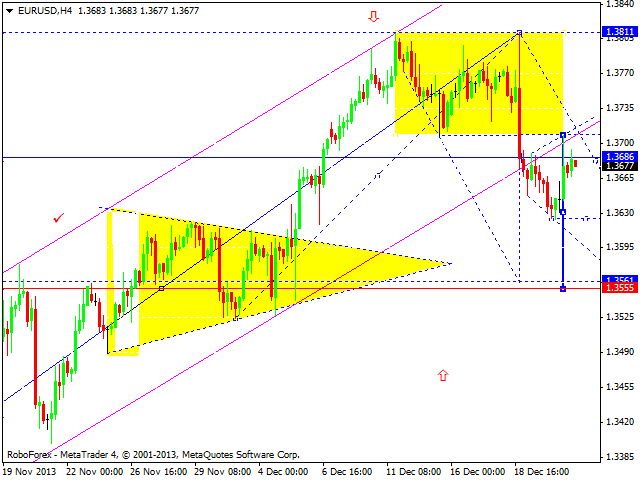
Task: Click the red checkmark symbol on left
Action: (x=59, y=218)
